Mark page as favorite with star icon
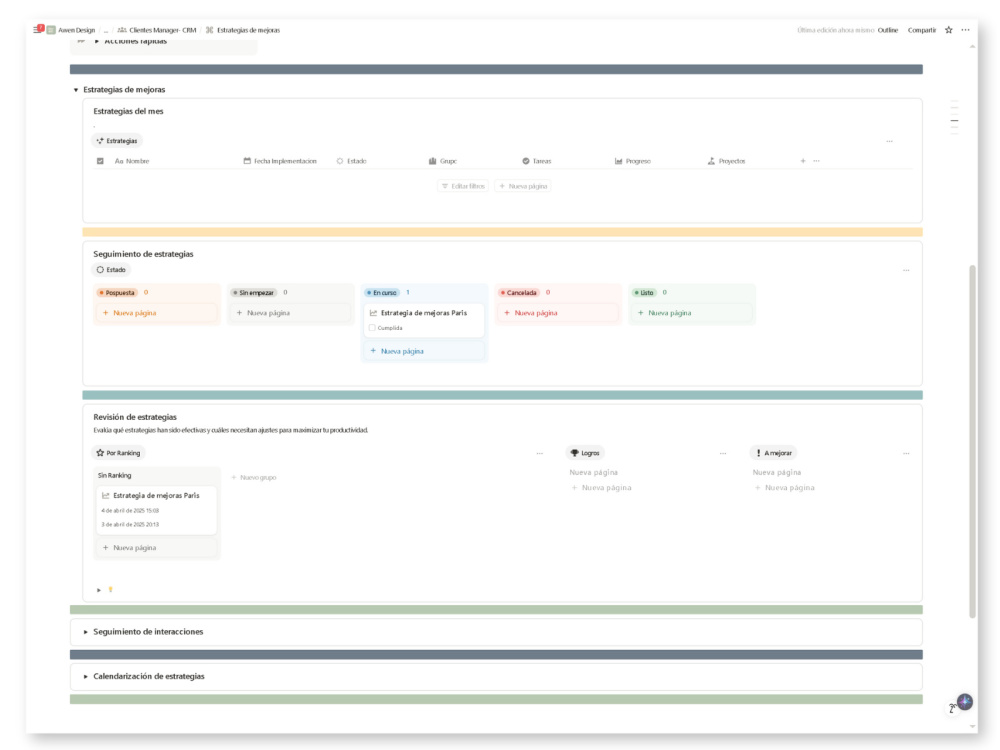Image resolution: width=1000 pixels, height=750 pixels. [948, 30]
